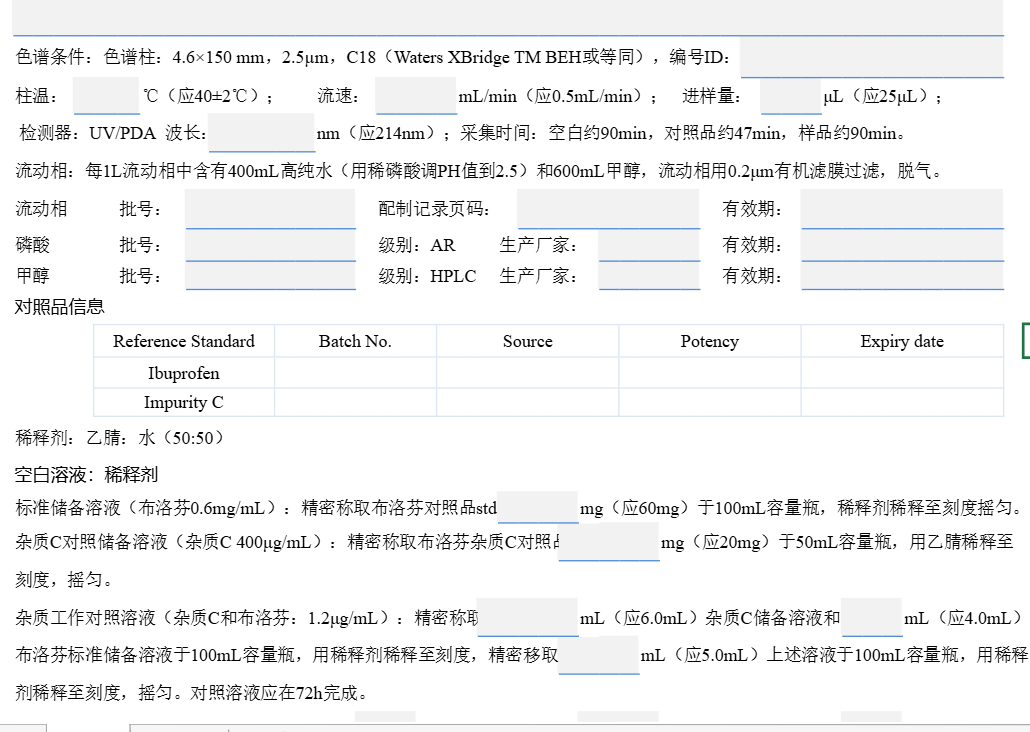Focus the 甲醇 生产厂家 field
Viewport: 1030px width, 732px height.
(649, 275)
